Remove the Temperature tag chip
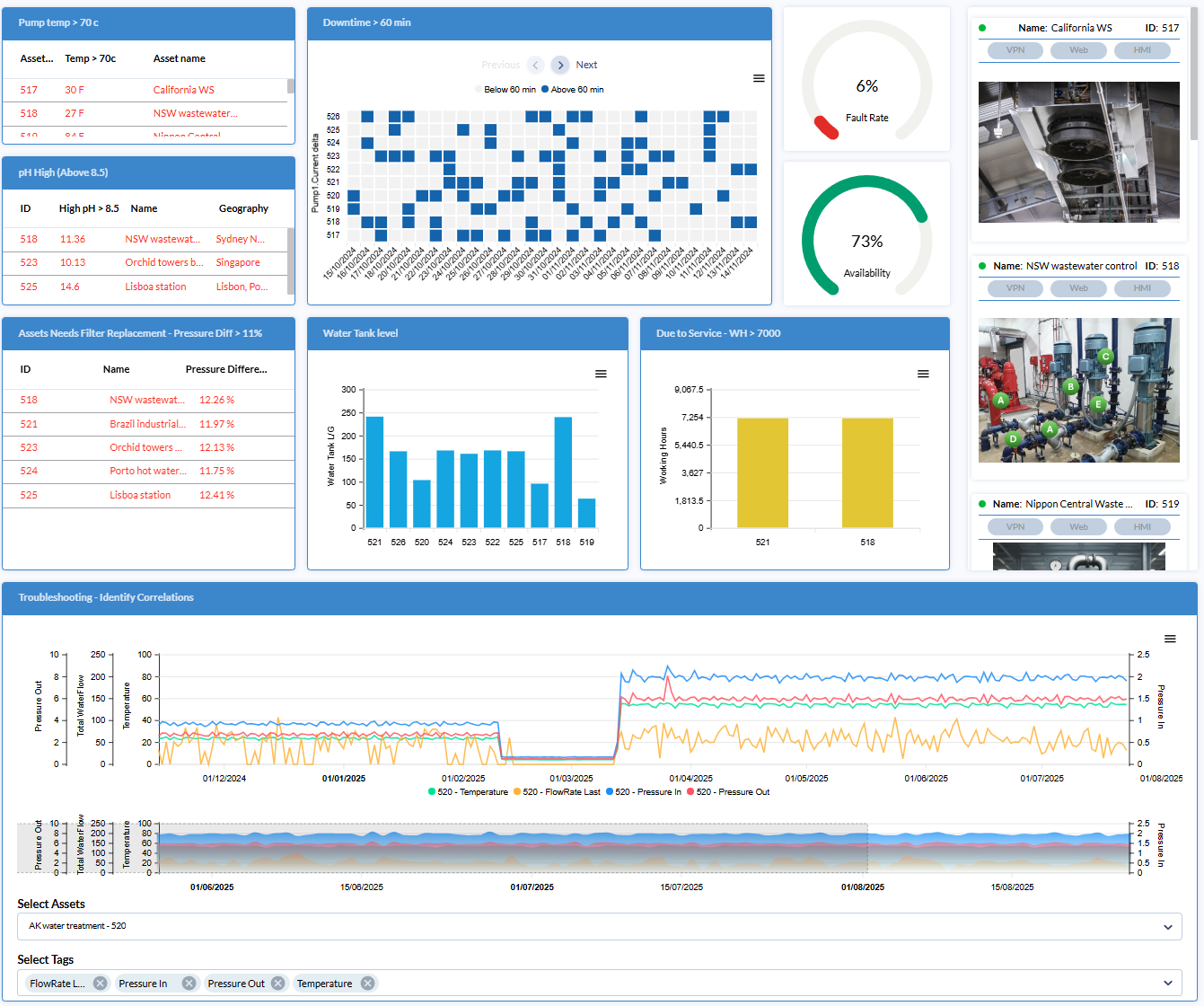 click(x=367, y=984)
